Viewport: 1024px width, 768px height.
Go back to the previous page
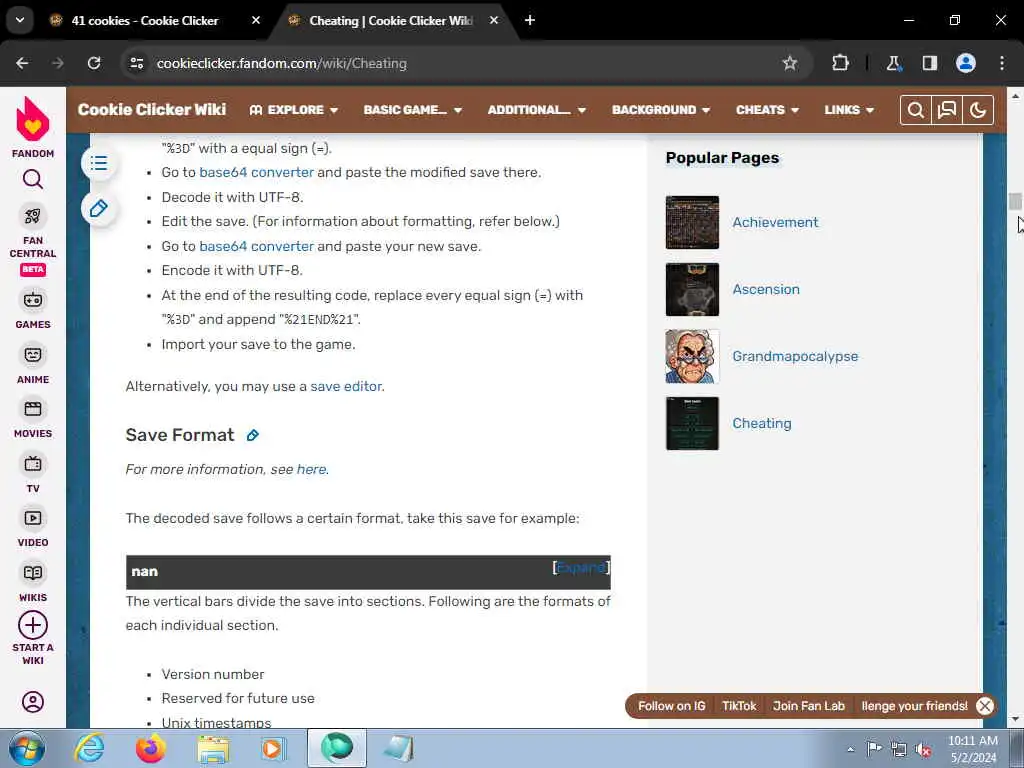point(22,63)
